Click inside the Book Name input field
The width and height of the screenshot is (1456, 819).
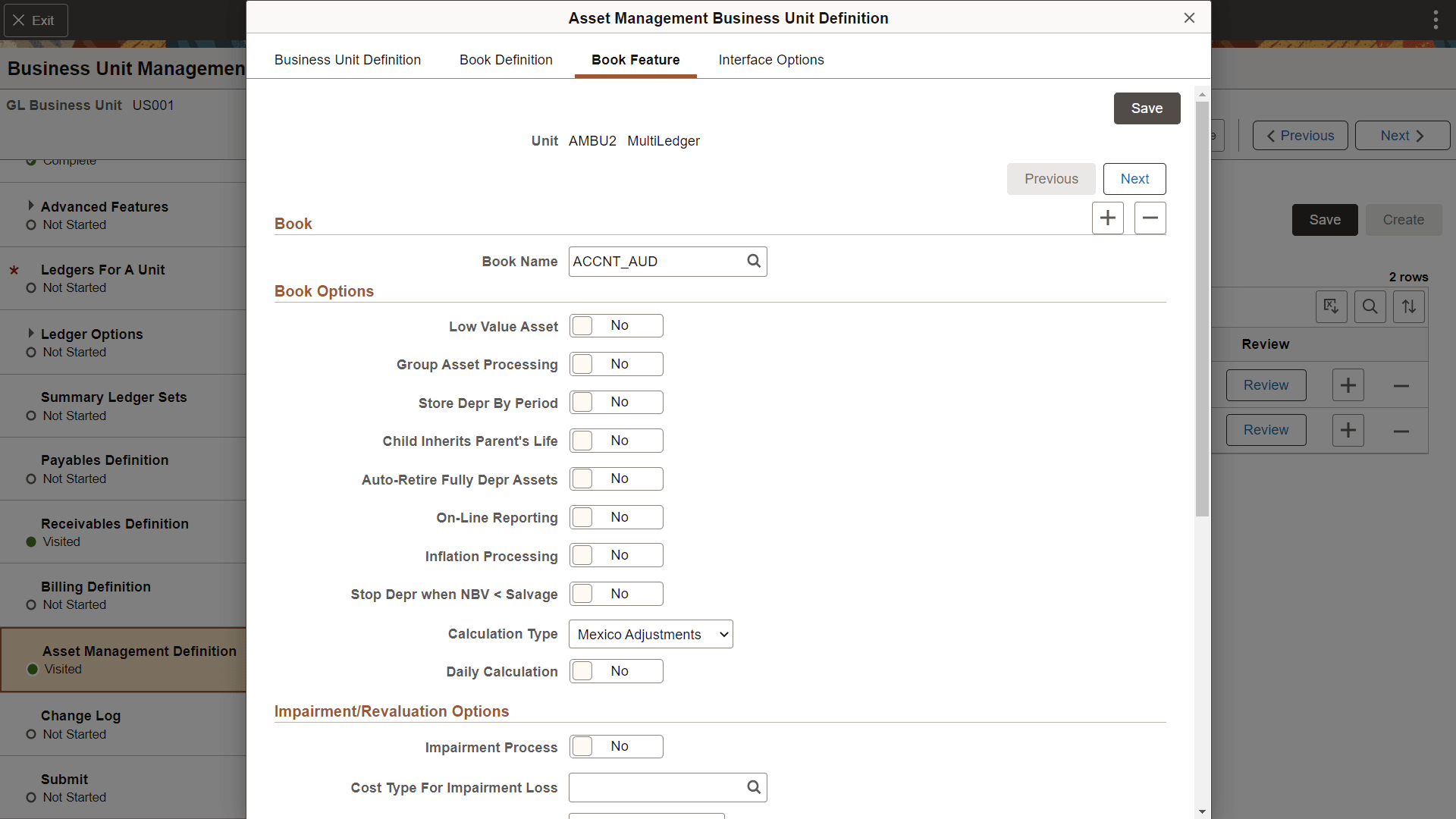pyautogui.click(x=656, y=261)
